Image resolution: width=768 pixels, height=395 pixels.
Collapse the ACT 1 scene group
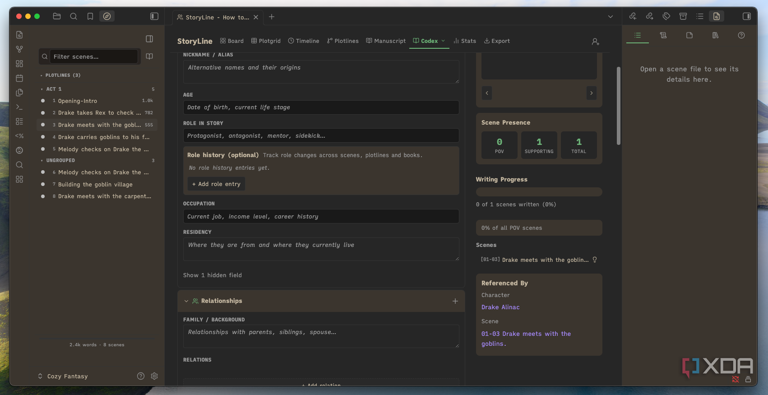pyautogui.click(x=51, y=89)
